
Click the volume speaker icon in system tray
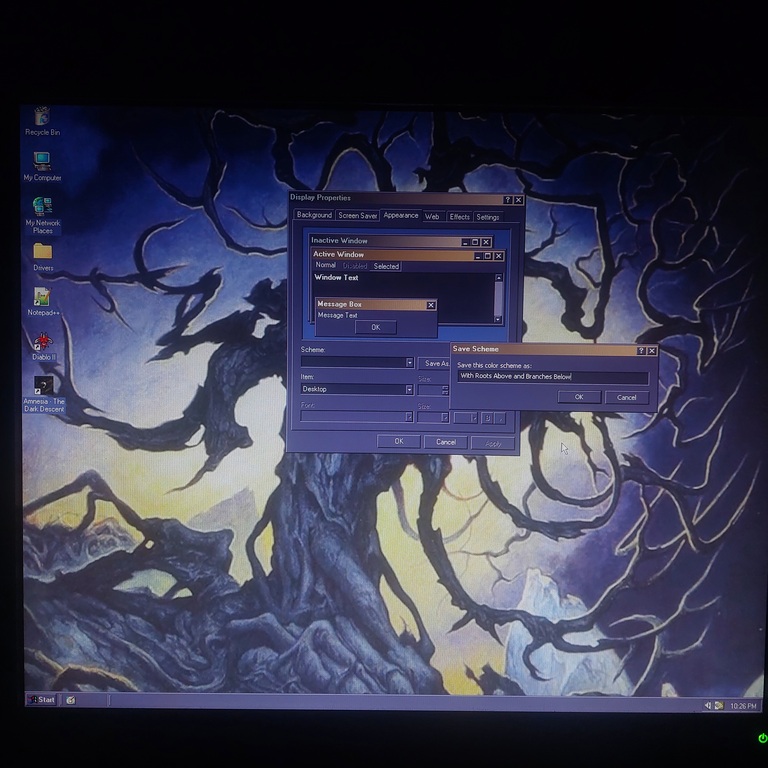point(708,705)
